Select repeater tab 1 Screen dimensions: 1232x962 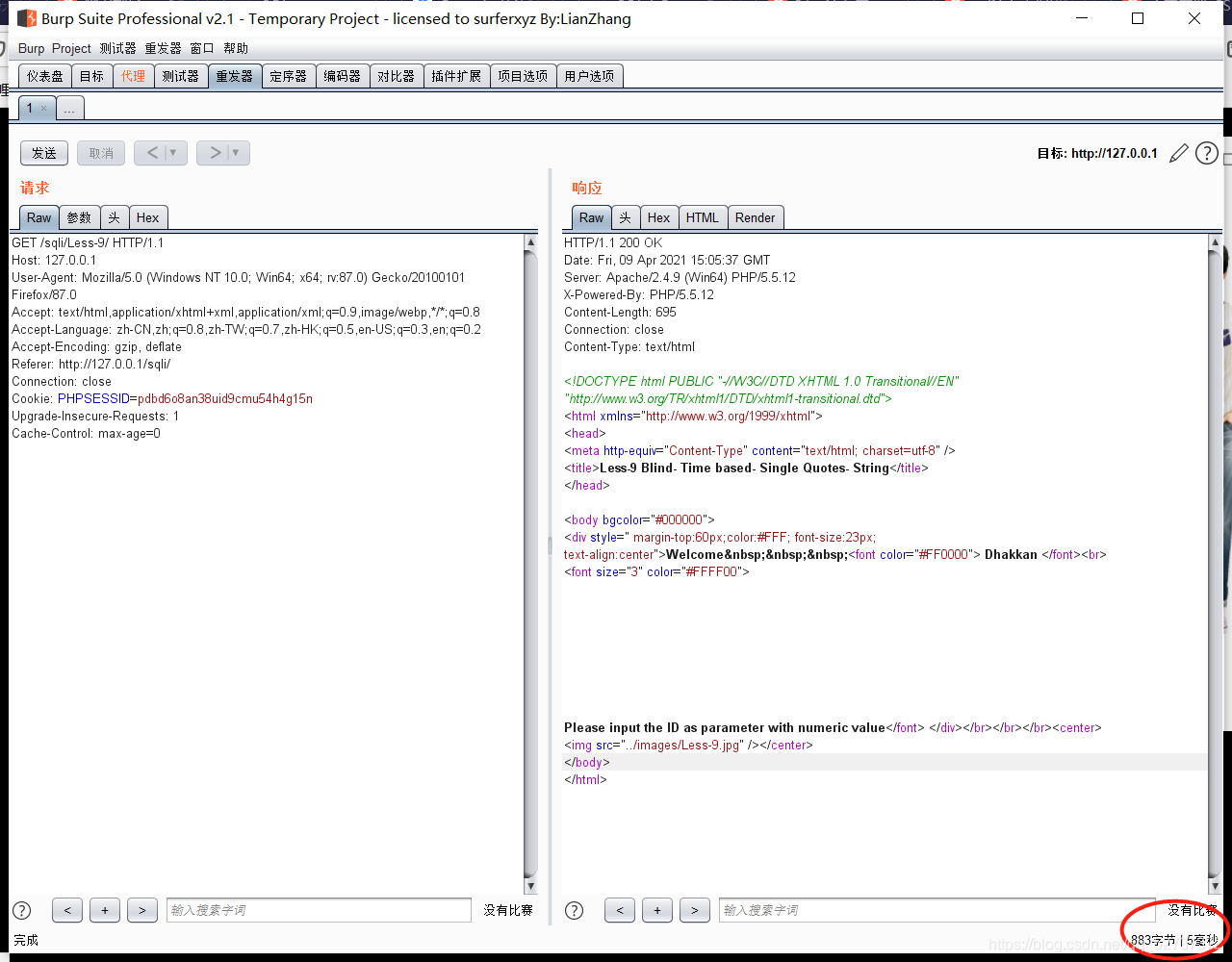tap(30, 109)
